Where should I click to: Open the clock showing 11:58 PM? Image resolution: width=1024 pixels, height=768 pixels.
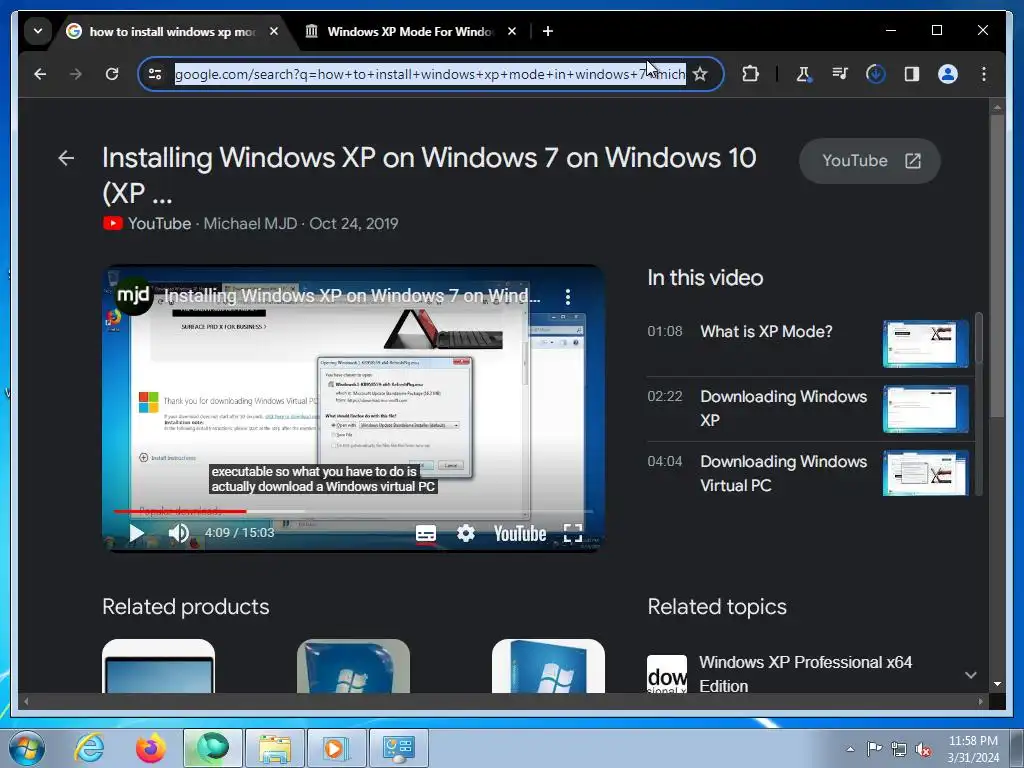[973, 748]
